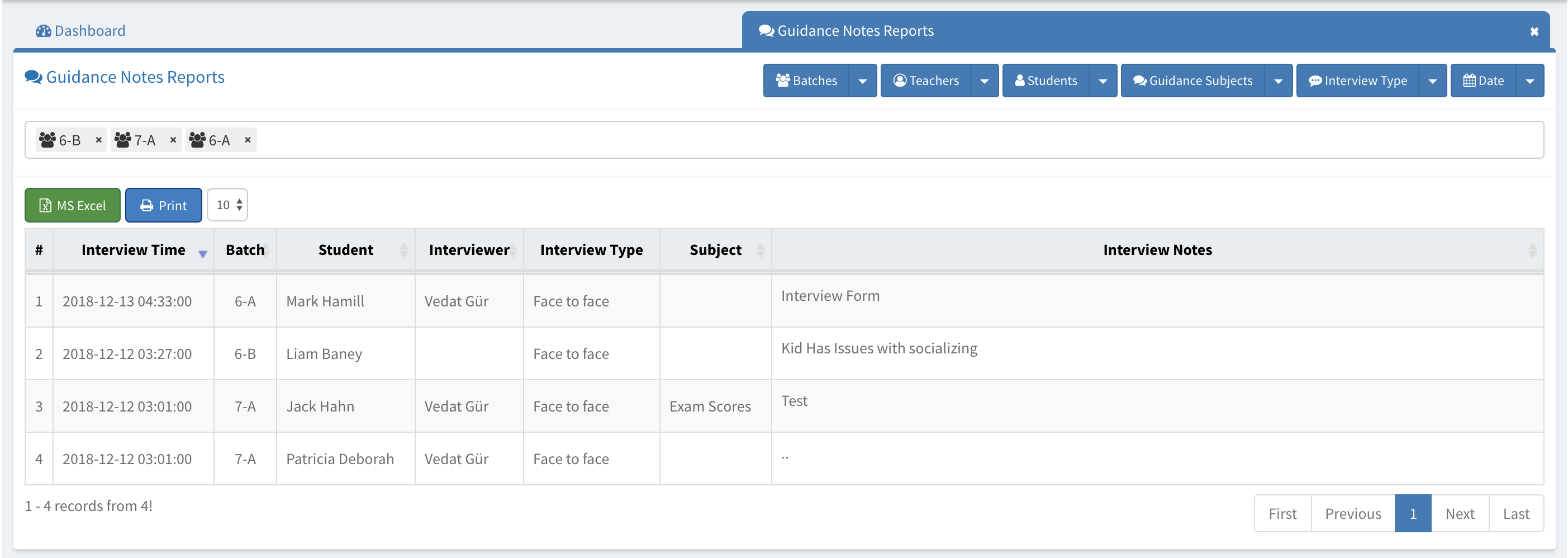
Task: Sort table by Interview Notes column
Action: (x=1532, y=250)
